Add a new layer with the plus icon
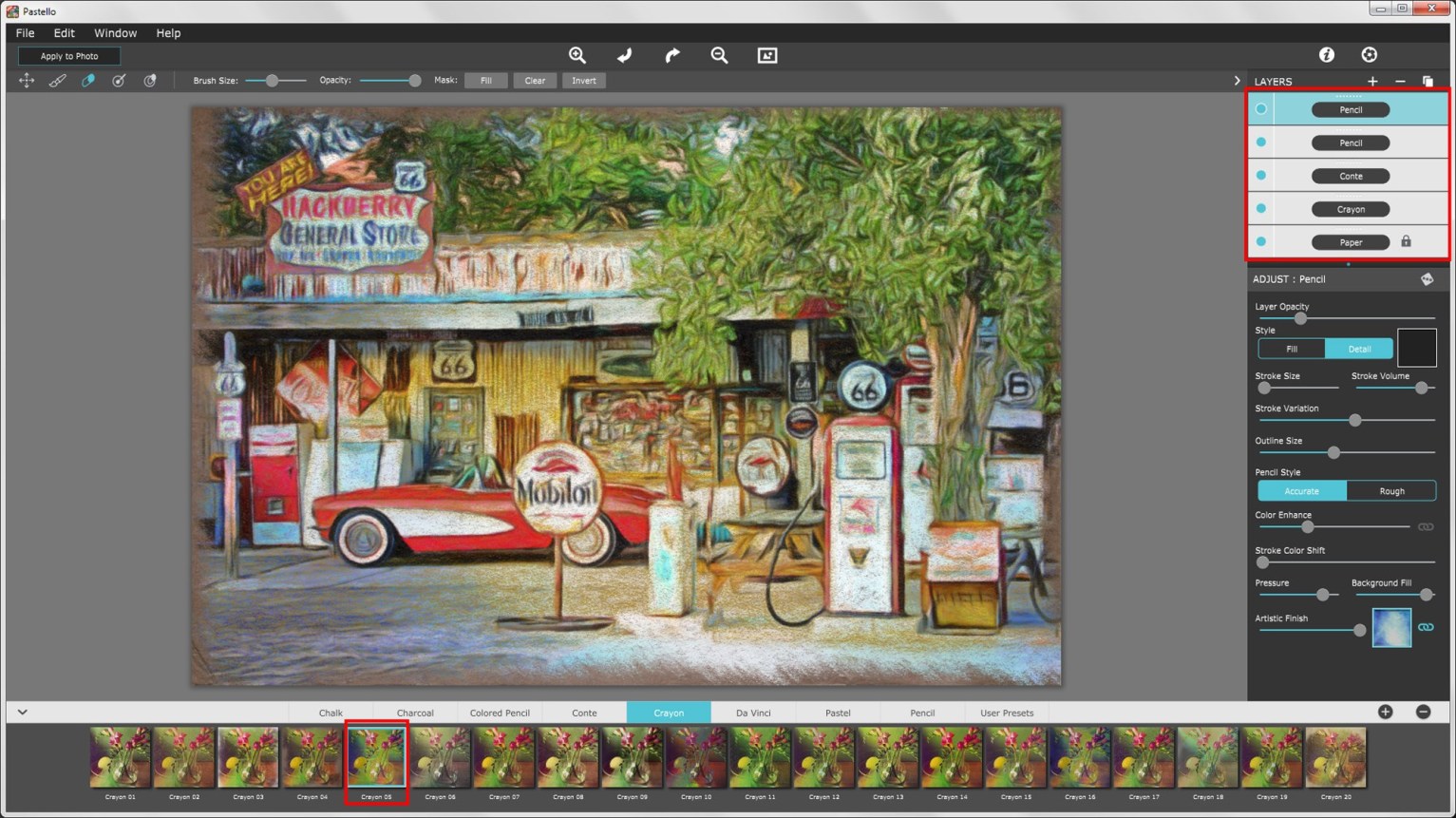The width and height of the screenshot is (1456, 818). (1372, 82)
